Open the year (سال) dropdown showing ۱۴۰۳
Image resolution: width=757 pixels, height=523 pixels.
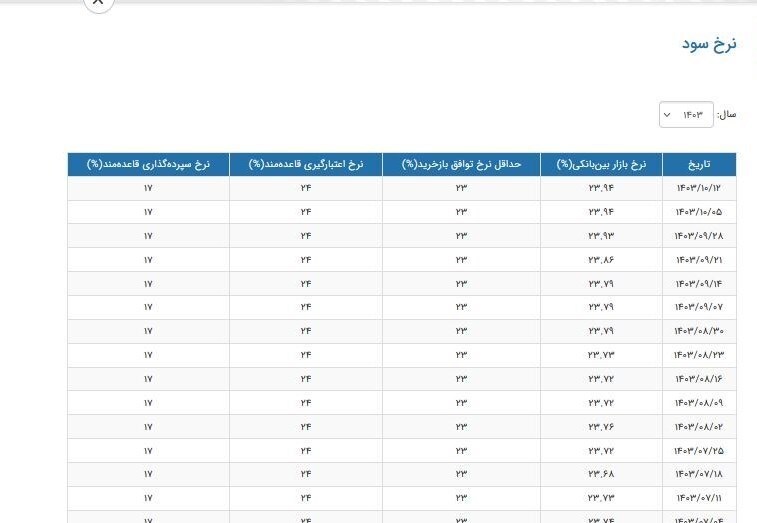click(x=686, y=115)
